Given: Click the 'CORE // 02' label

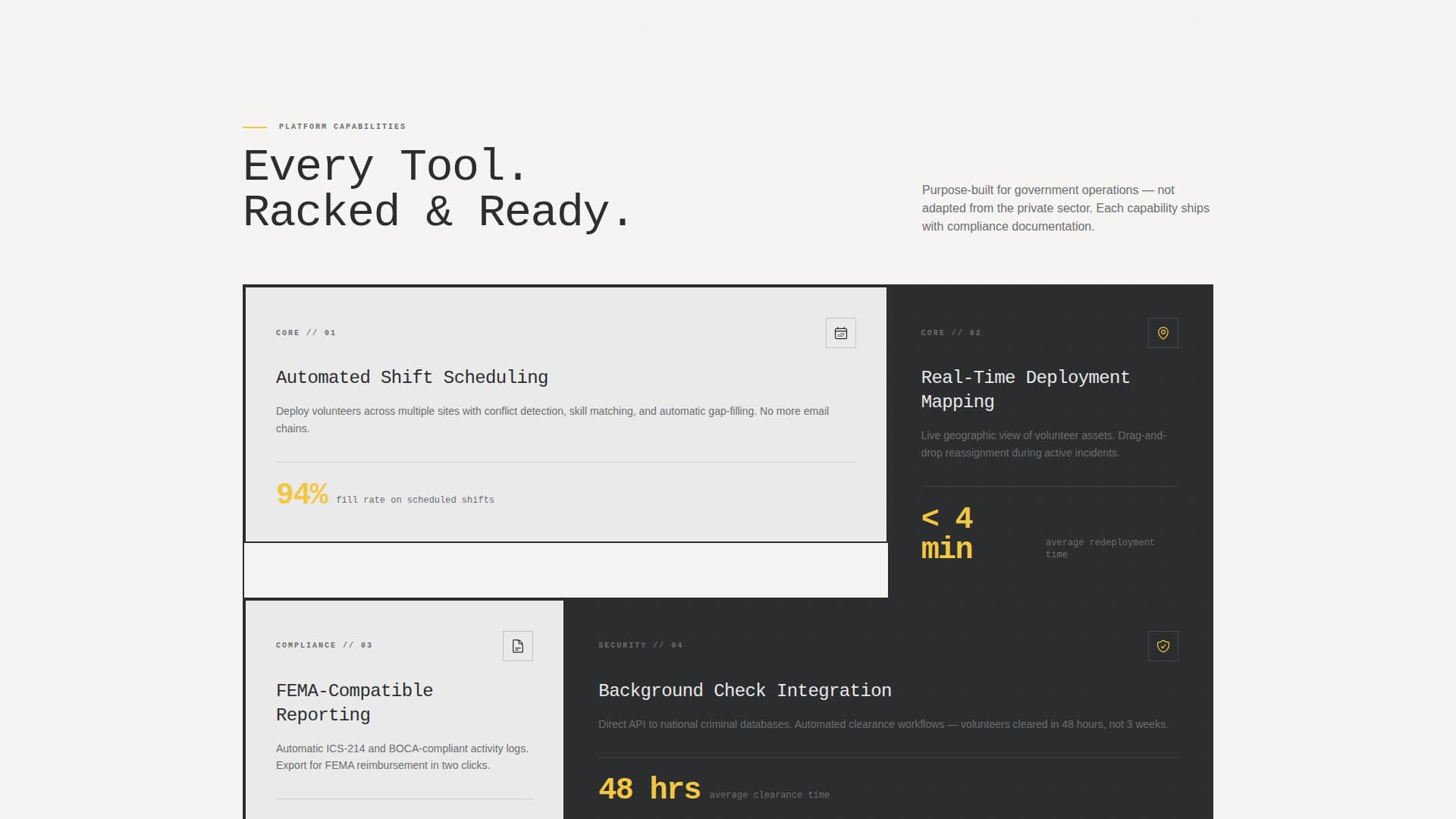Looking at the screenshot, I should 951,333.
